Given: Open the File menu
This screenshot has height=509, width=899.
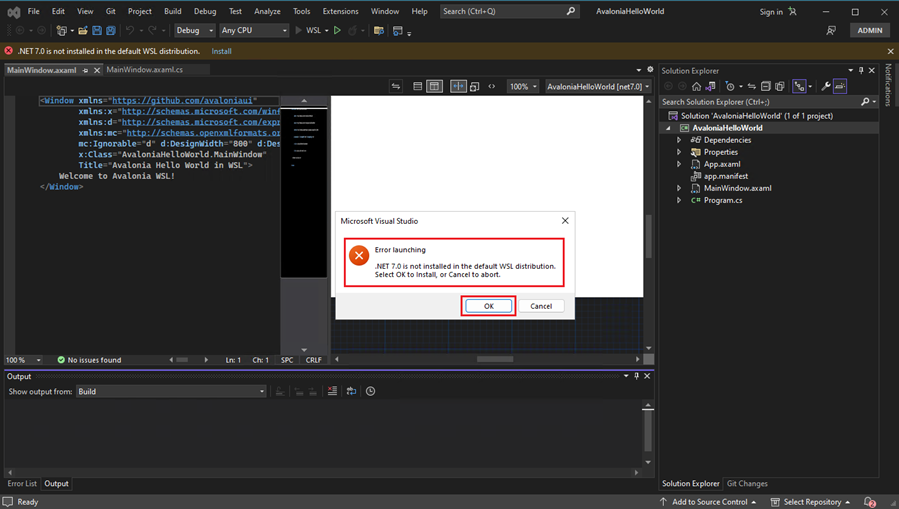Looking at the screenshot, I should pyautogui.click(x=34, y=11).
